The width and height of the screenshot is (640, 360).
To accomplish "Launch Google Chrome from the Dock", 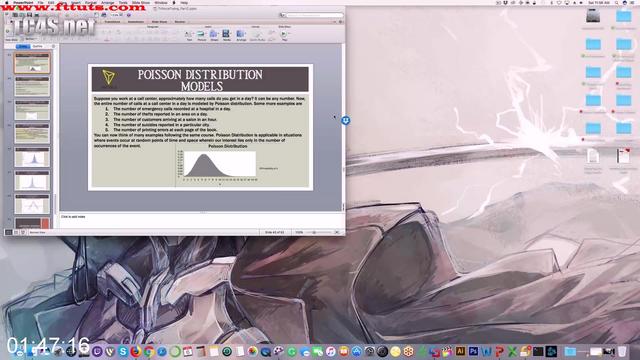I will coord(149,351).
